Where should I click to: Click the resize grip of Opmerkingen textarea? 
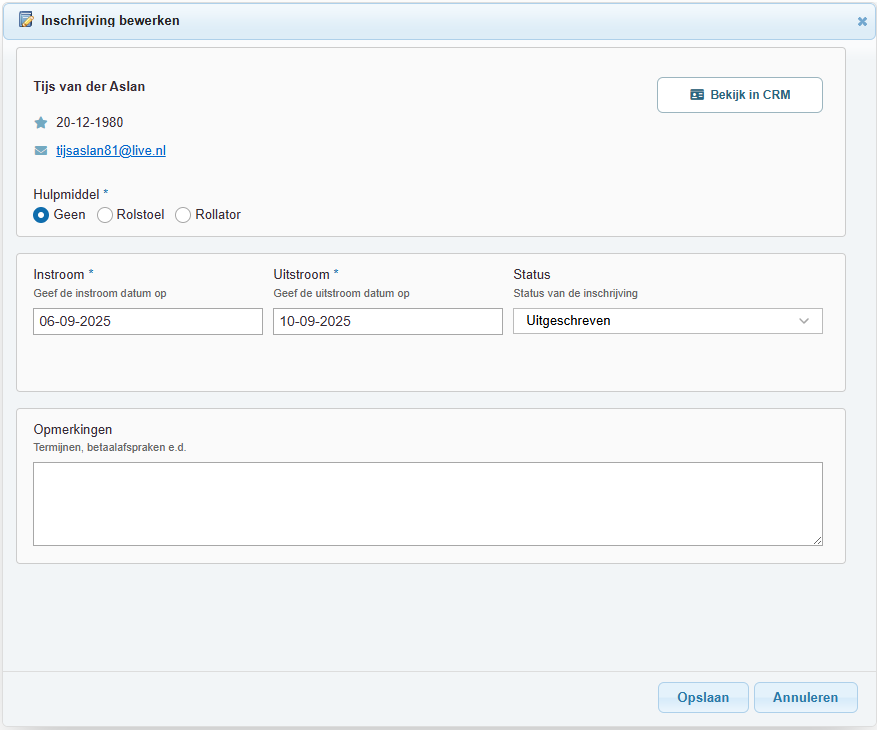(818, 540)
